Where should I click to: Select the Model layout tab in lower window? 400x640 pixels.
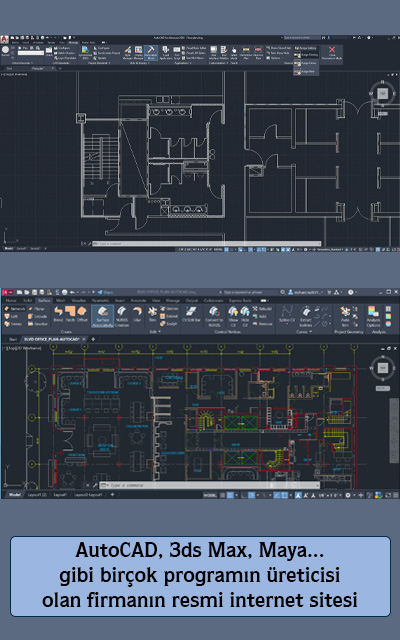click(14, 495)
